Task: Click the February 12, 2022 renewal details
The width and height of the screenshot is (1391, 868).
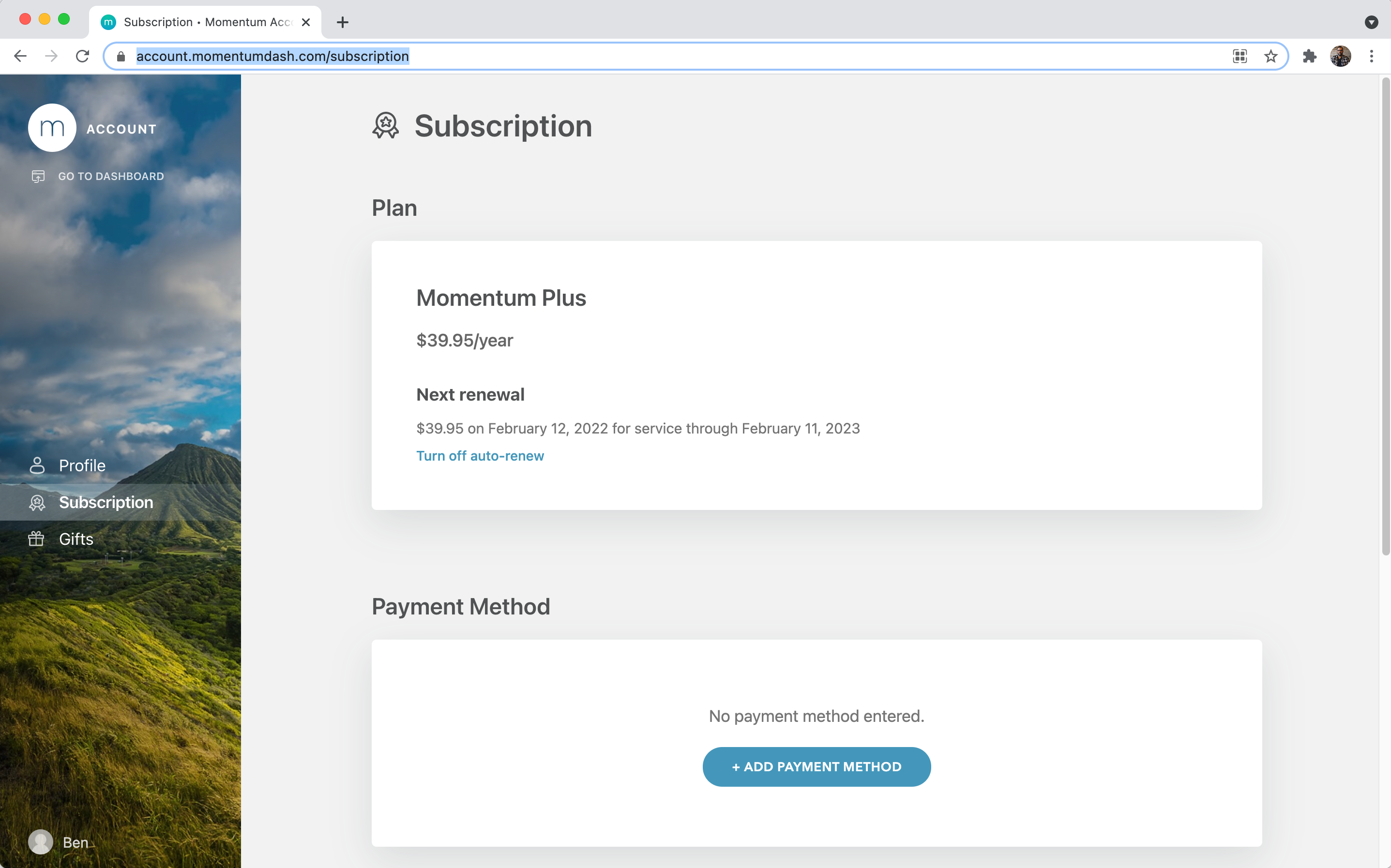Action: pos(638,428)
